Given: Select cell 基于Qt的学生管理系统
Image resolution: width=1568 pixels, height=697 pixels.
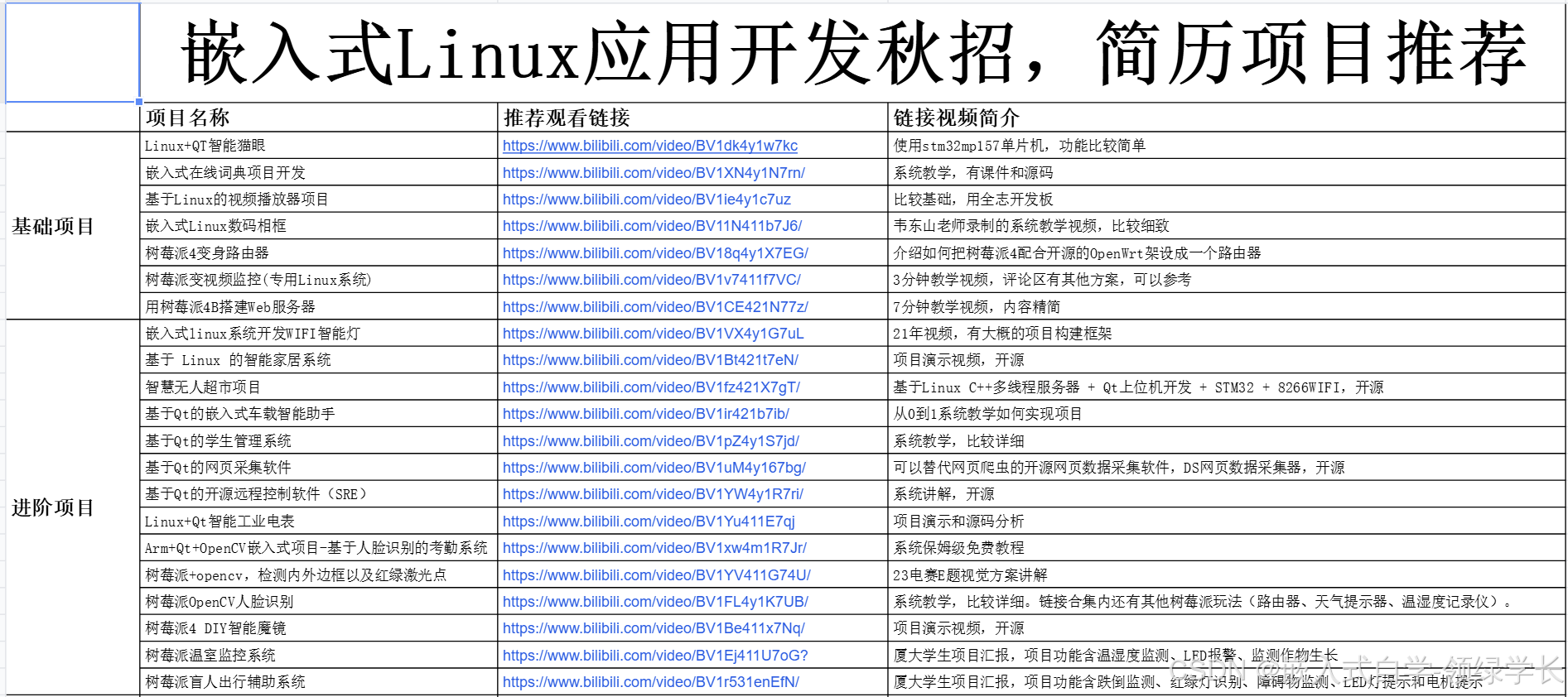Looking at the screenshot, I should coord(319,441).
